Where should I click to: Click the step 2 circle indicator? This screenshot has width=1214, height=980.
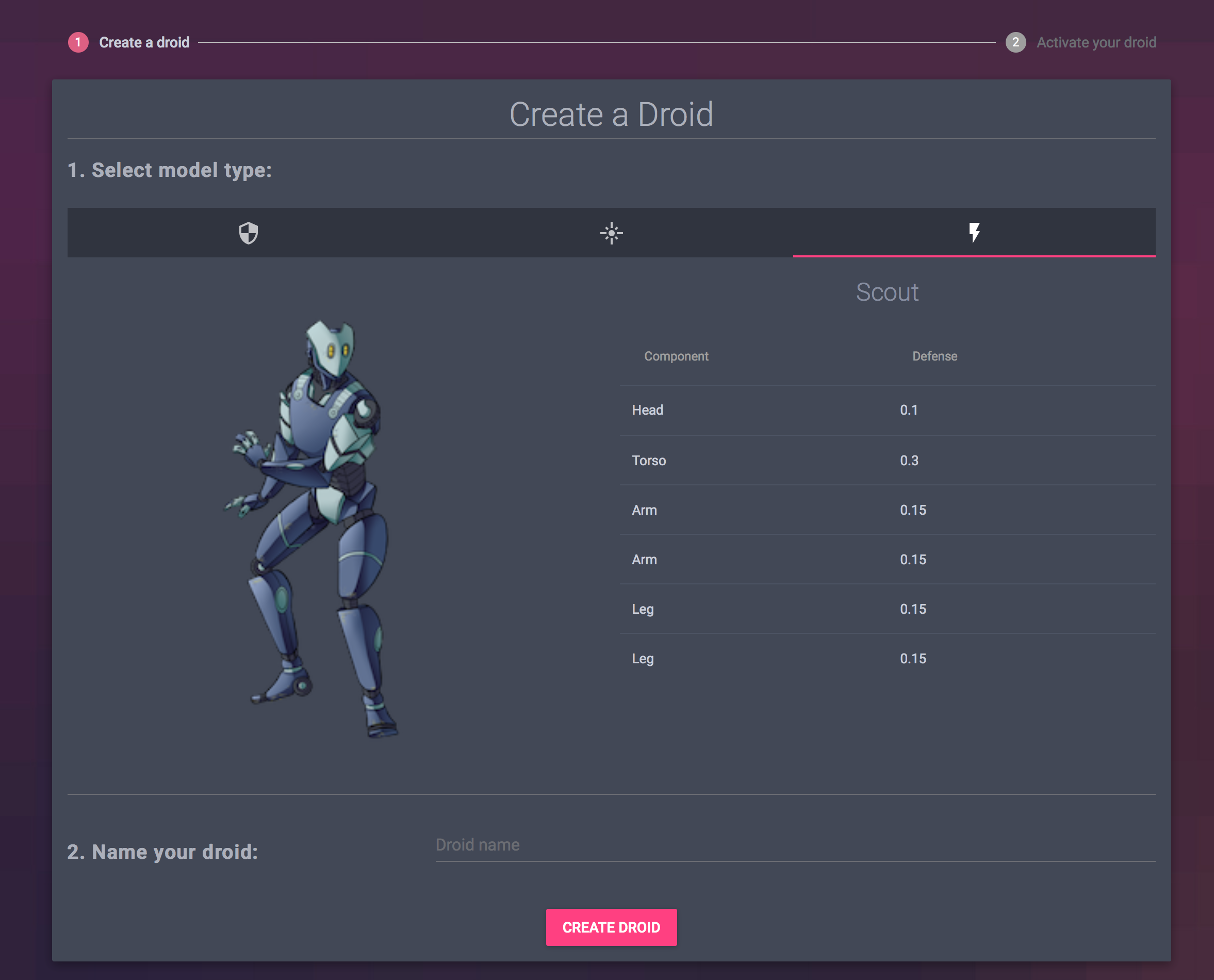pyautogui.click(x=1015, y=42)
